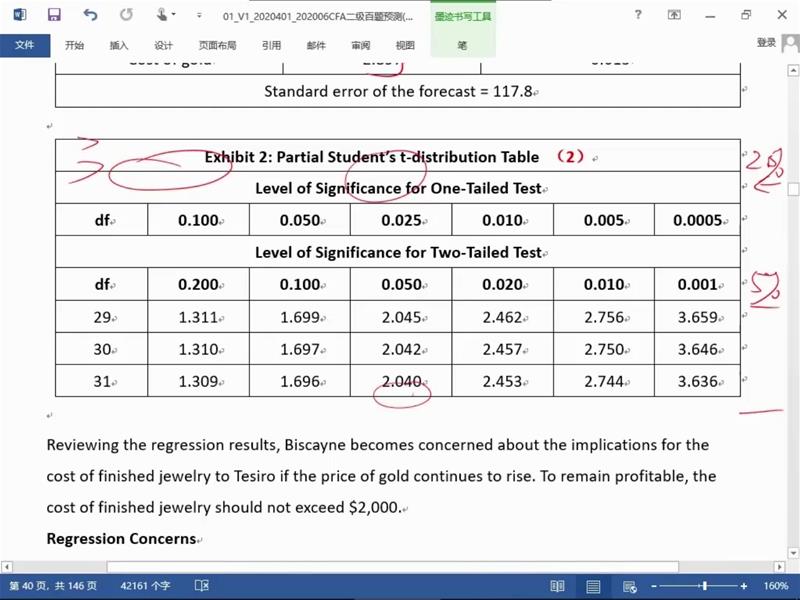This screenshot has height=600, width=800.
Task: Click the two-tailed 0.001 header cell
Action: (x=697, y=284)
